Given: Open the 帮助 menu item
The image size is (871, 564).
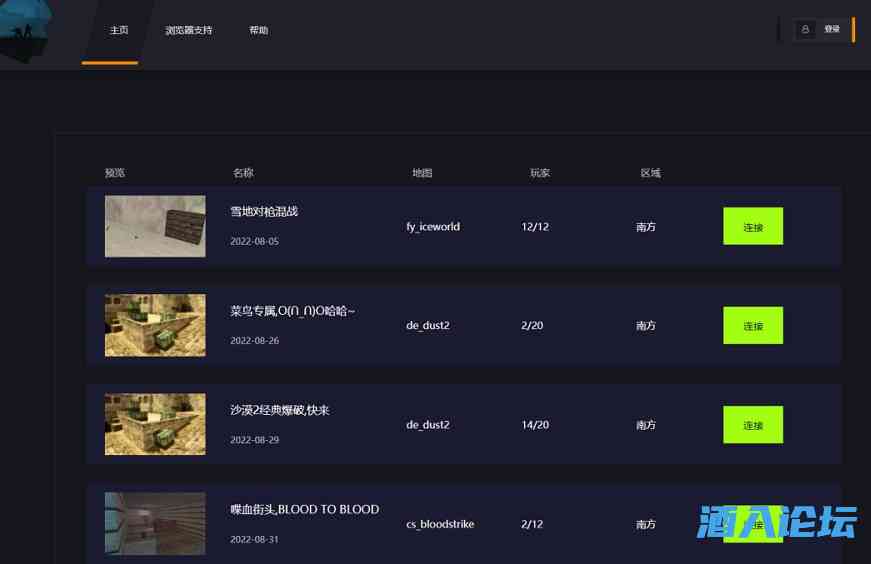Looking at the screenshot, I should click(x=259, y=30).
